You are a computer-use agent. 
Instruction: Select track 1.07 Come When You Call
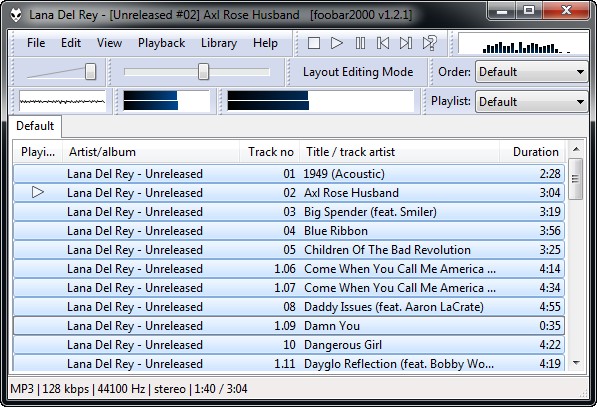pos(289,288)
